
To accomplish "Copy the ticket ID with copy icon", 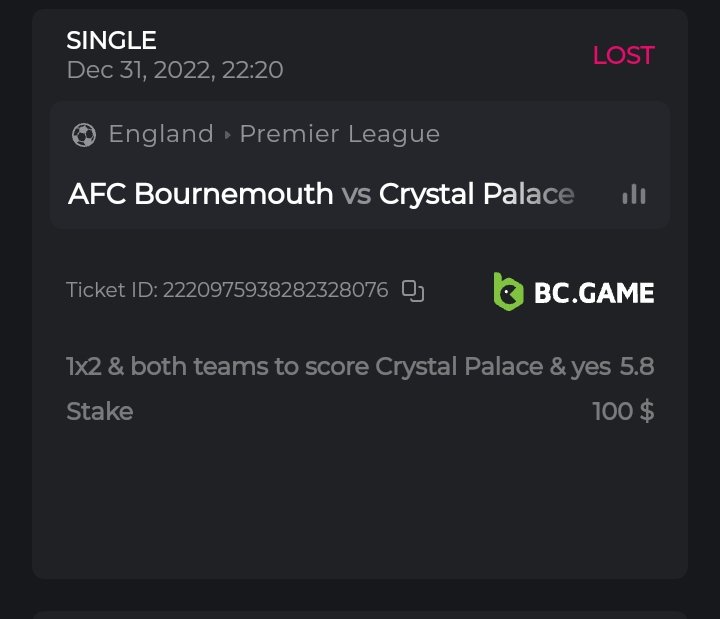I will (413, 291).
